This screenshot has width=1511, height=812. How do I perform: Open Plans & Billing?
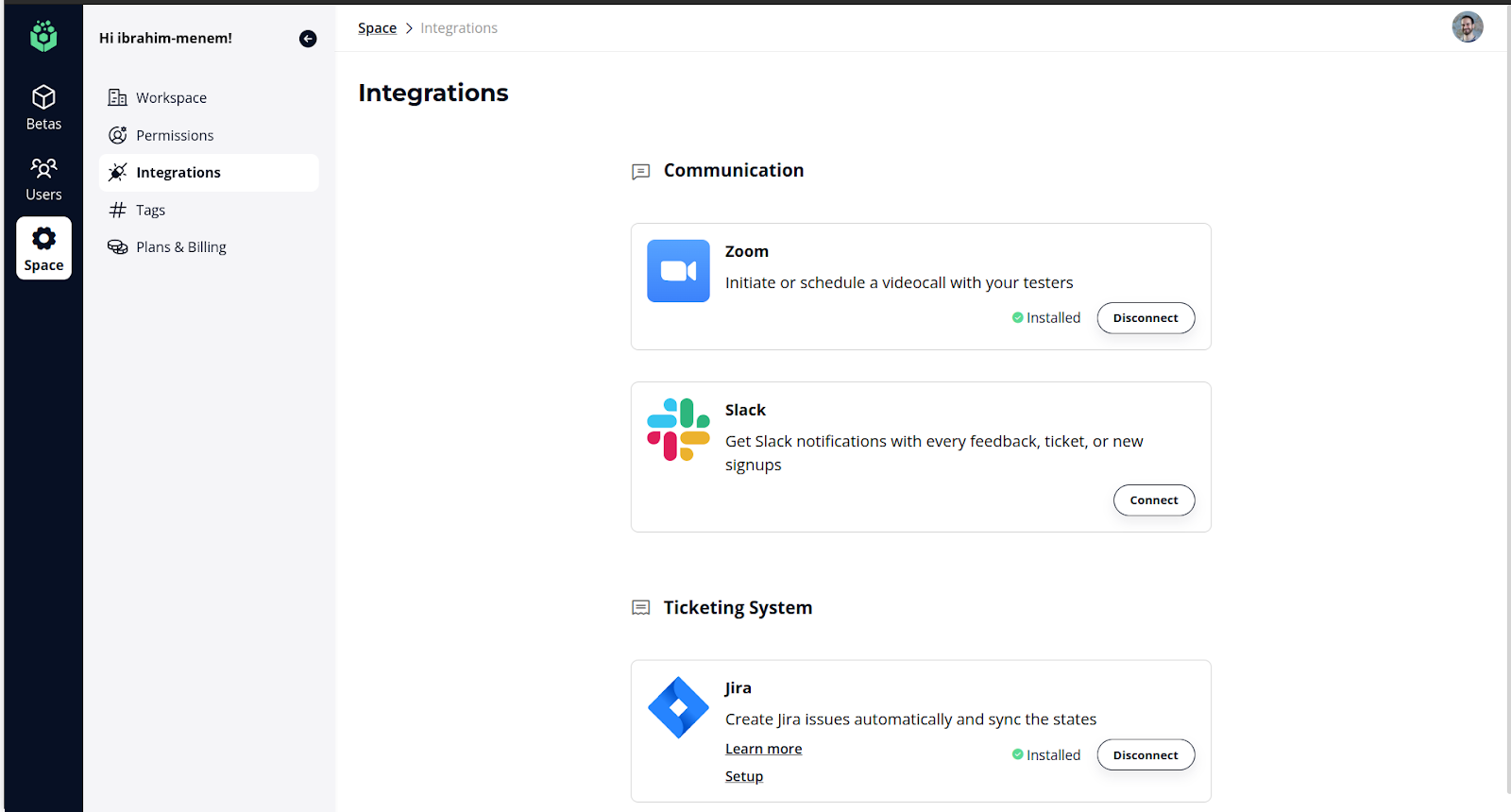pos(180,247)
